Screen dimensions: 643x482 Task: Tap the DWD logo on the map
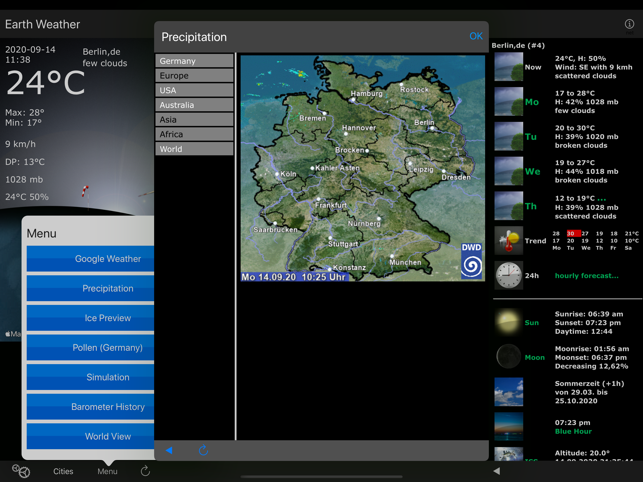coord(472,260)
